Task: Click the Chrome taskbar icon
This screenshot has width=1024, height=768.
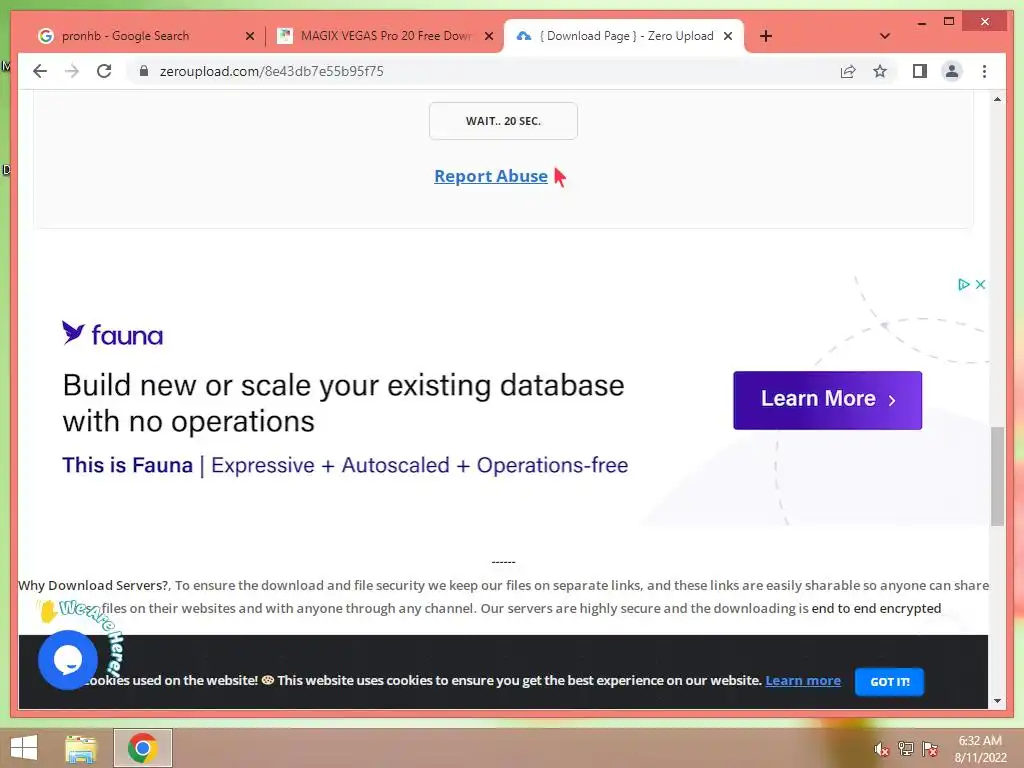Action: click(x=142, y=748)
